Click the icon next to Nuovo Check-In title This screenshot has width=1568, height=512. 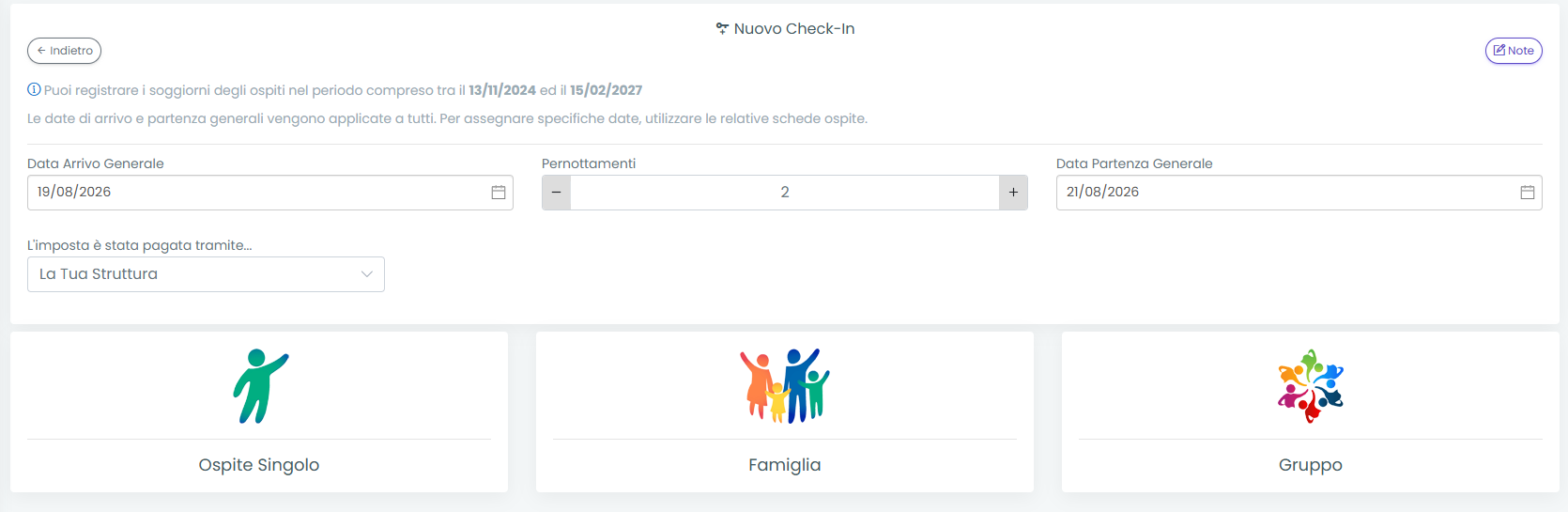[x=722, y=29]
